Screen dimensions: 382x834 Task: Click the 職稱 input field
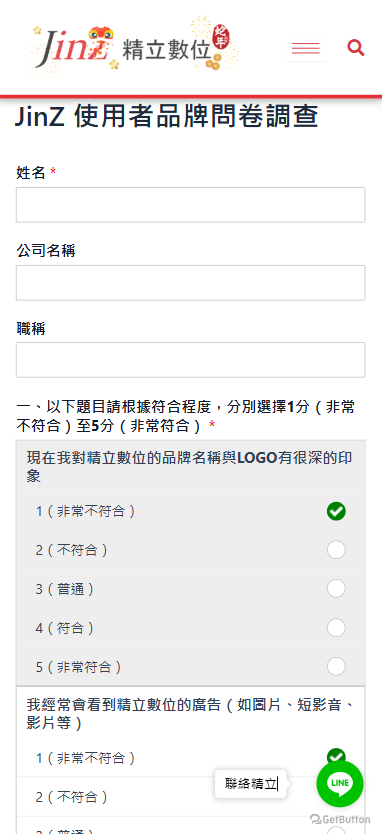[x=190, y=360]
